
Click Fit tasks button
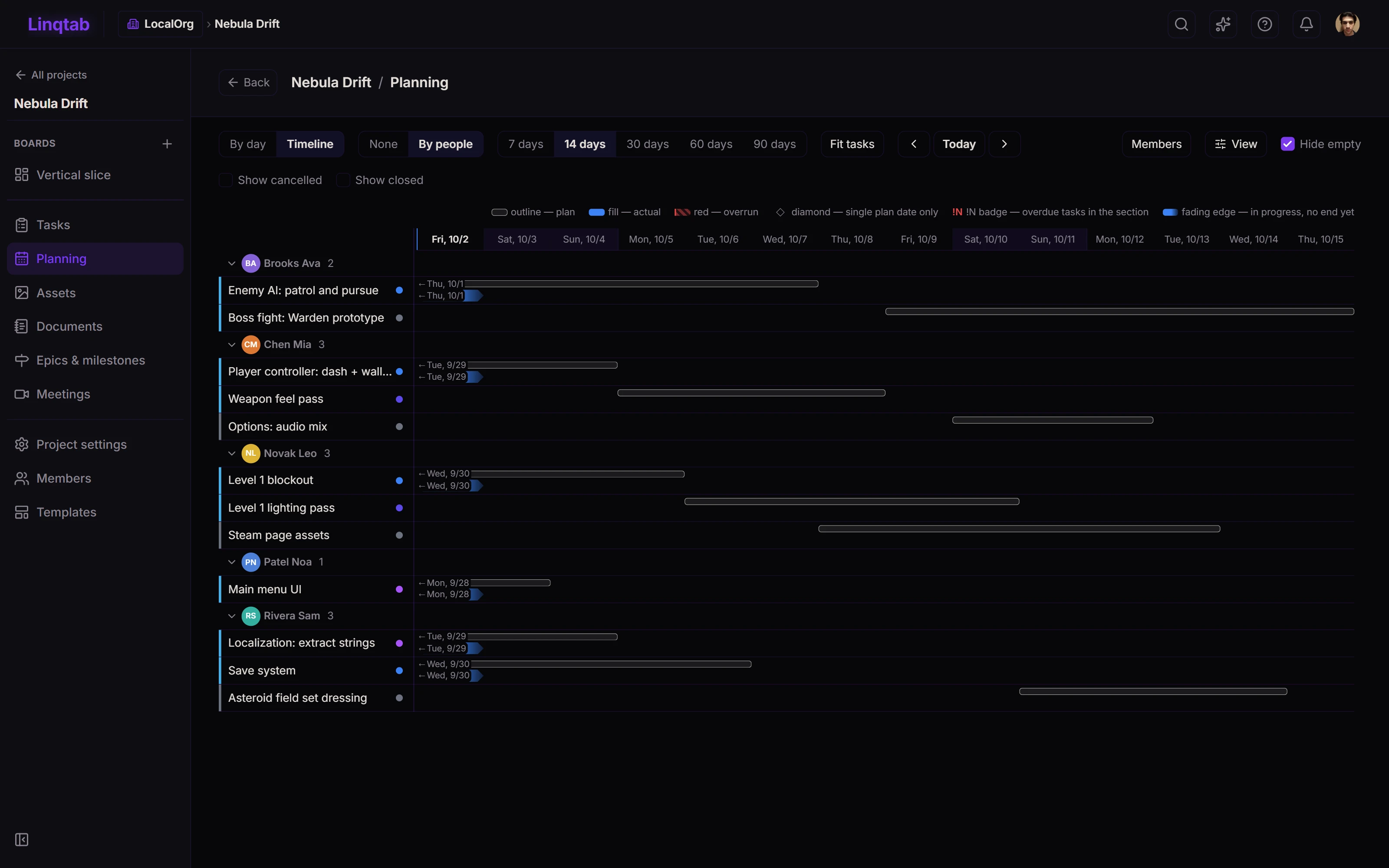click(852, 144)
